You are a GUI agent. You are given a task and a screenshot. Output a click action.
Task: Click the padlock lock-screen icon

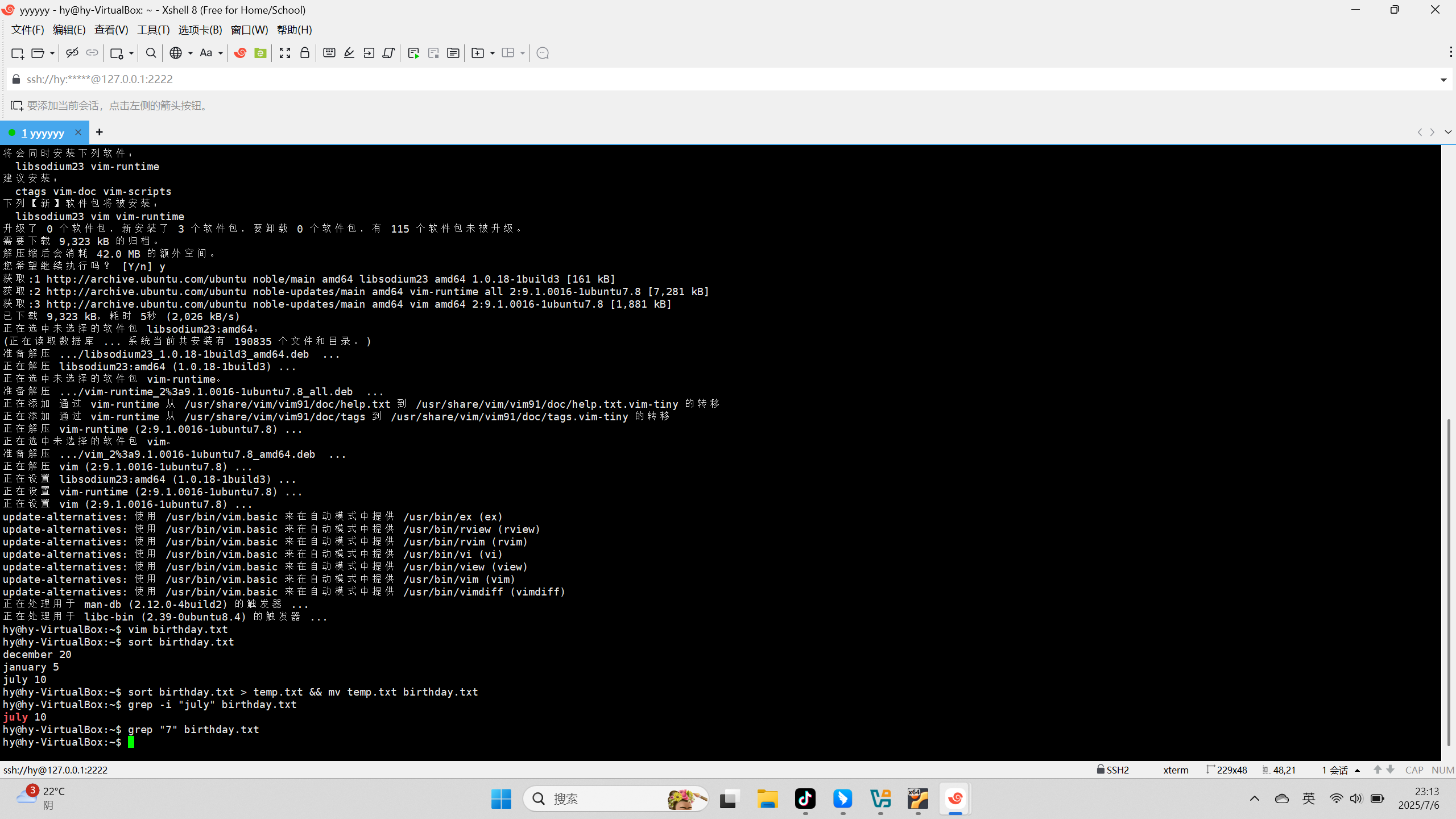305,53
